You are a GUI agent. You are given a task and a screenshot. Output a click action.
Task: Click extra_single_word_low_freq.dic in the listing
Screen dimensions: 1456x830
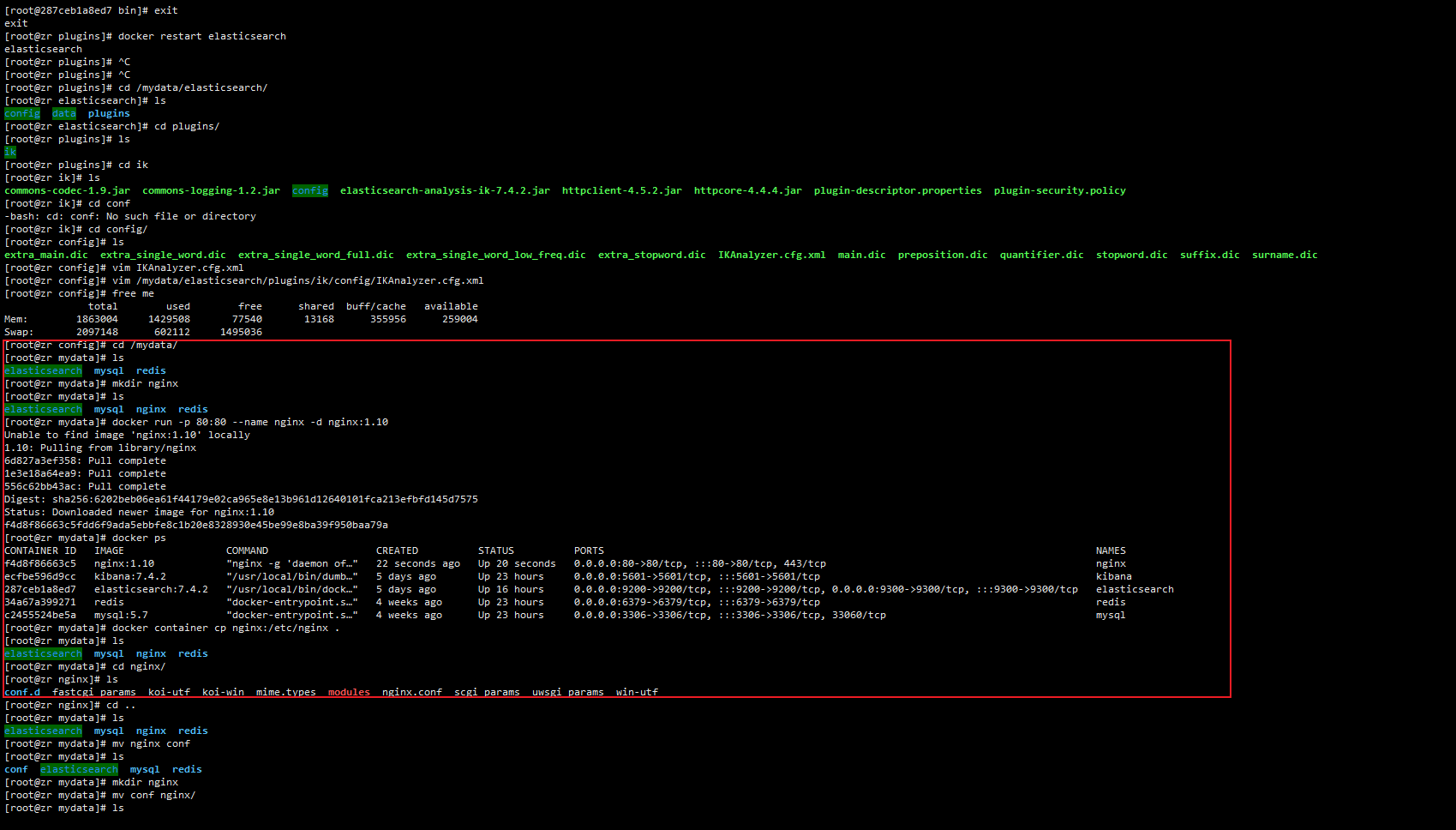coord(496,255)
